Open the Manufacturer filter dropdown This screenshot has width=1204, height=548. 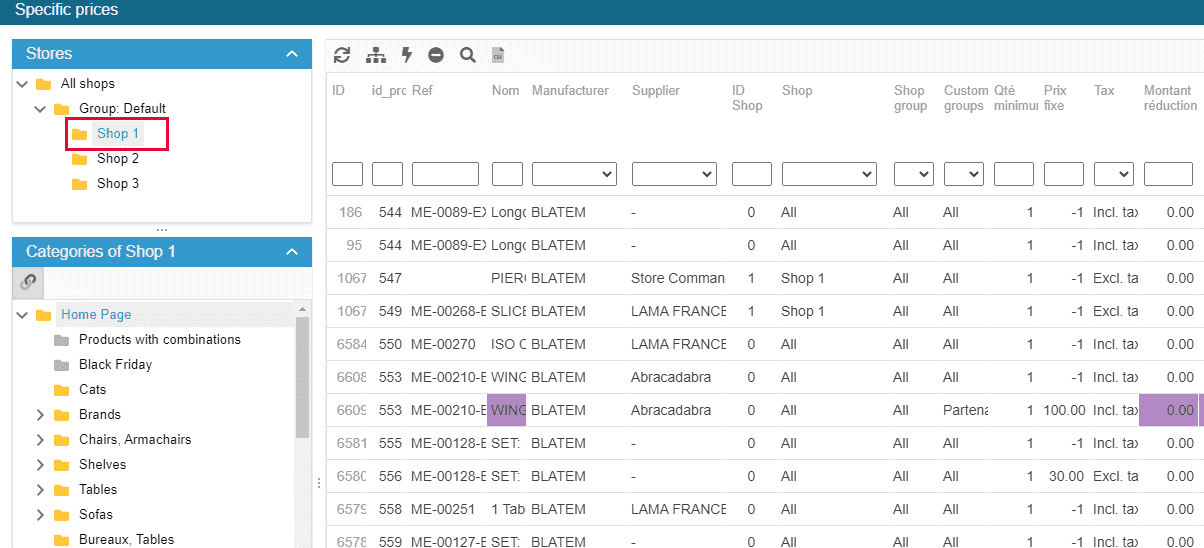click(x=574, y=175)
